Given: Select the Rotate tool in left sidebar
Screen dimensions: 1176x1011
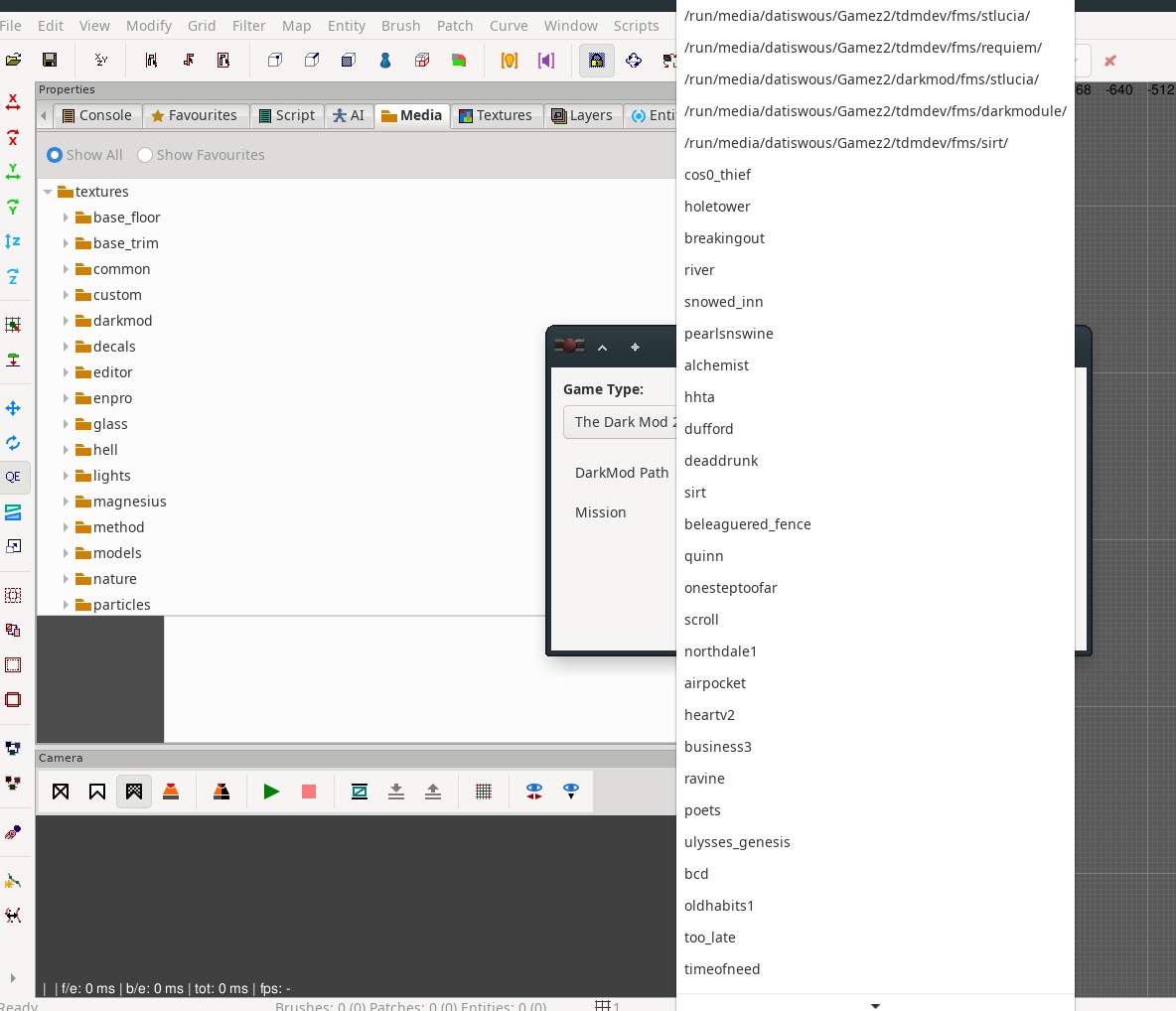Looking at the screenshot, I should (x=13, y=443).
